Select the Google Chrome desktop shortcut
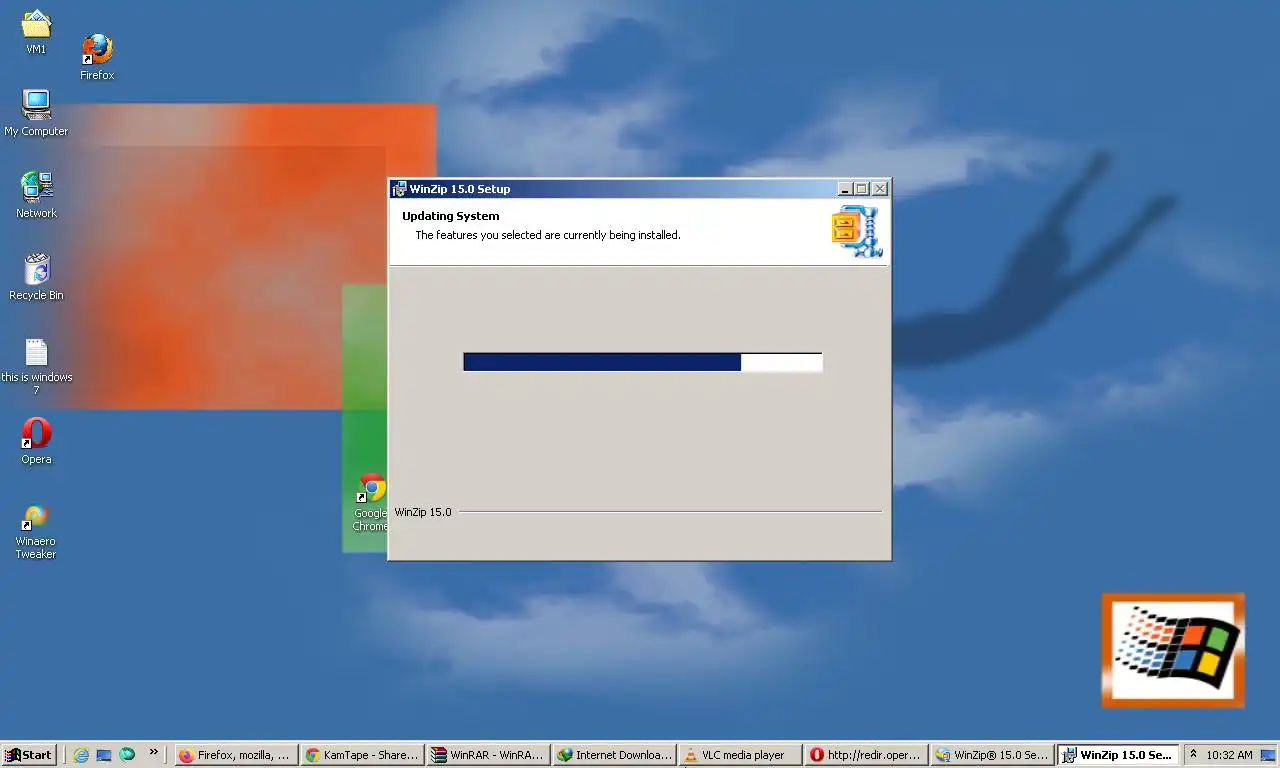This screenshot has height=768, width=1280. coord(371,503)
